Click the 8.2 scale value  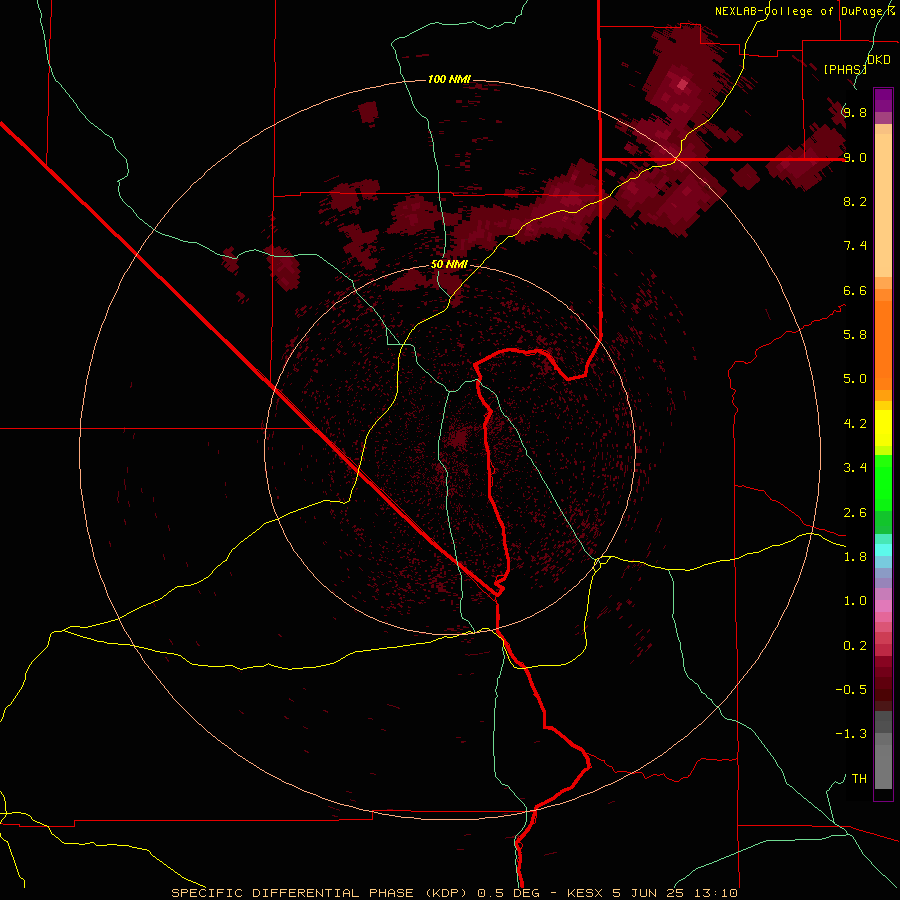pyautogui.click(x=855, y=201)
